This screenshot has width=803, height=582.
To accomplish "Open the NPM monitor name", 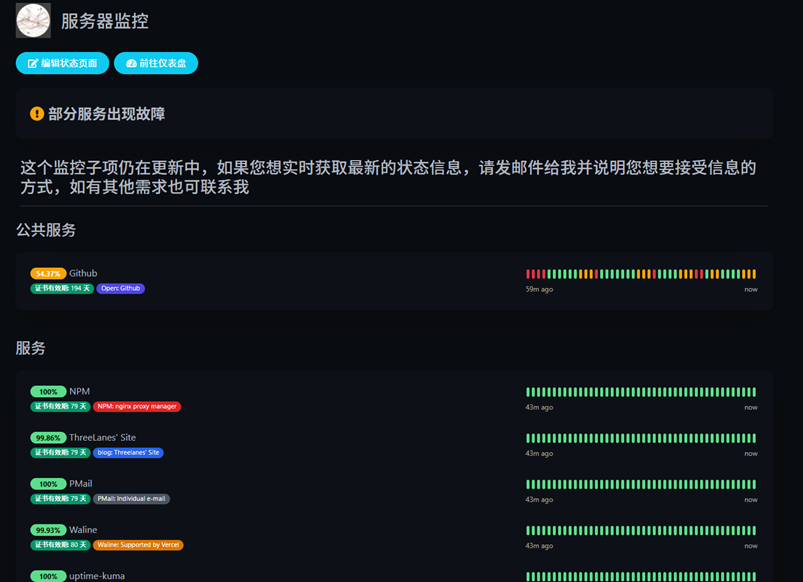I will (x=79, y=391).
